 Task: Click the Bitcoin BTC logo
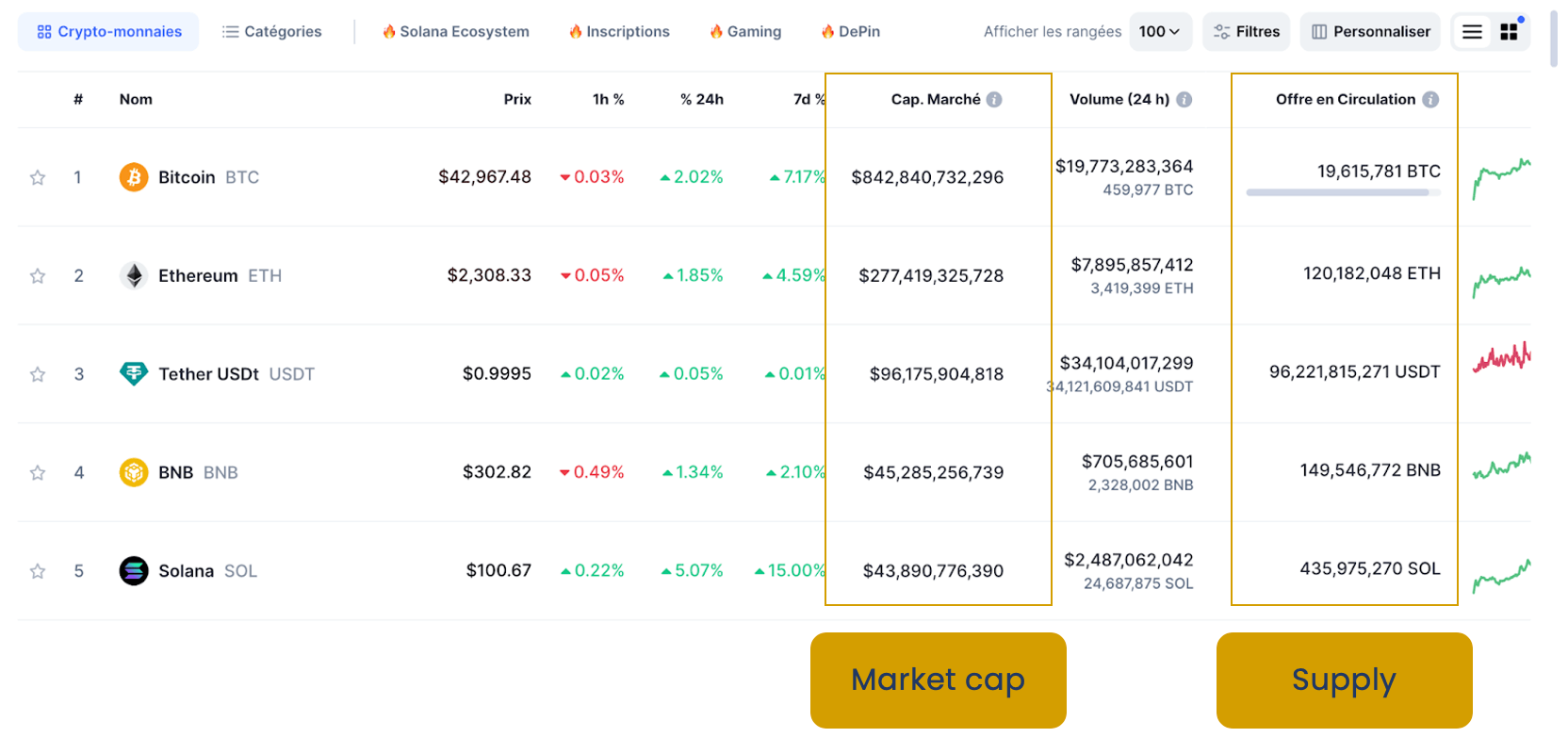(x=134, y=176)
